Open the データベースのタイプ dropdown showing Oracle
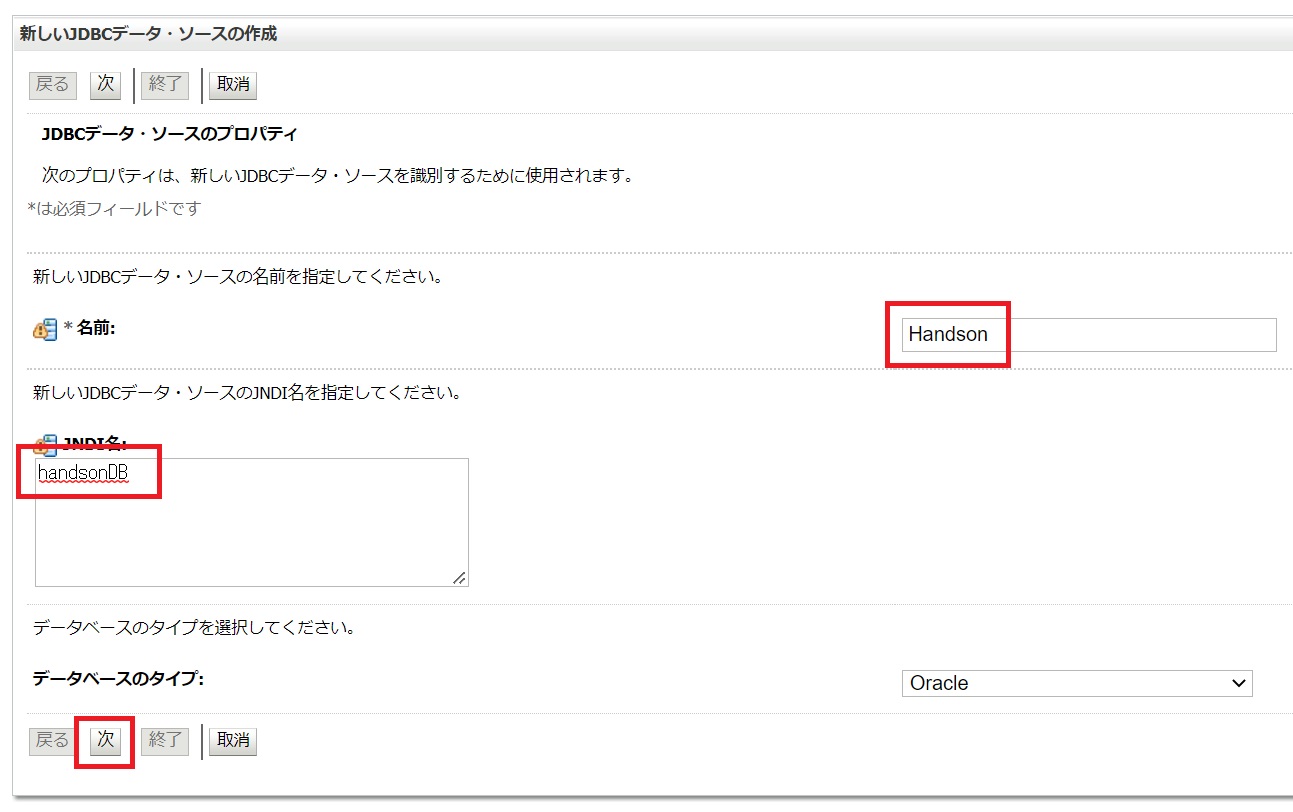Image resolution: width=1293 pixels, height=812 pixels. pyautogui.click(x=1076, y=683)
